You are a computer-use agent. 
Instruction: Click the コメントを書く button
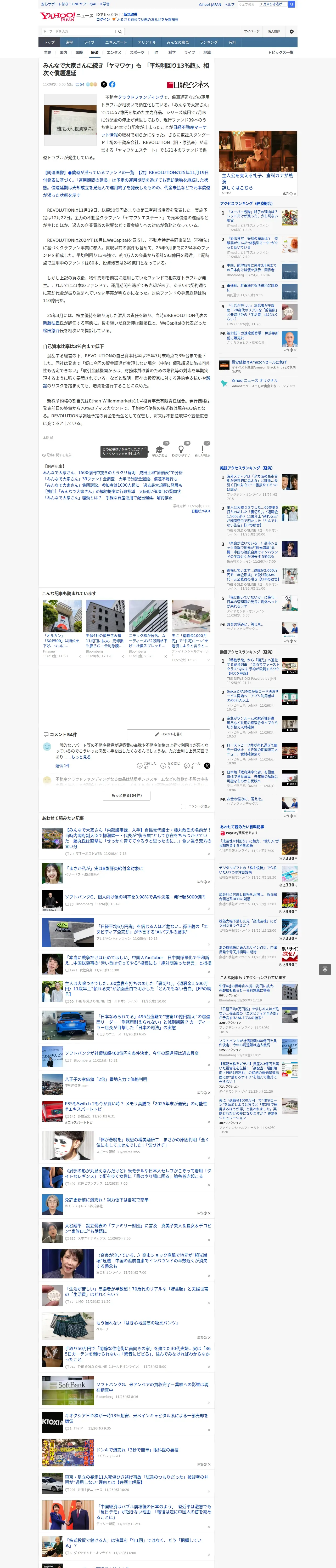click(x=168, y=735)
